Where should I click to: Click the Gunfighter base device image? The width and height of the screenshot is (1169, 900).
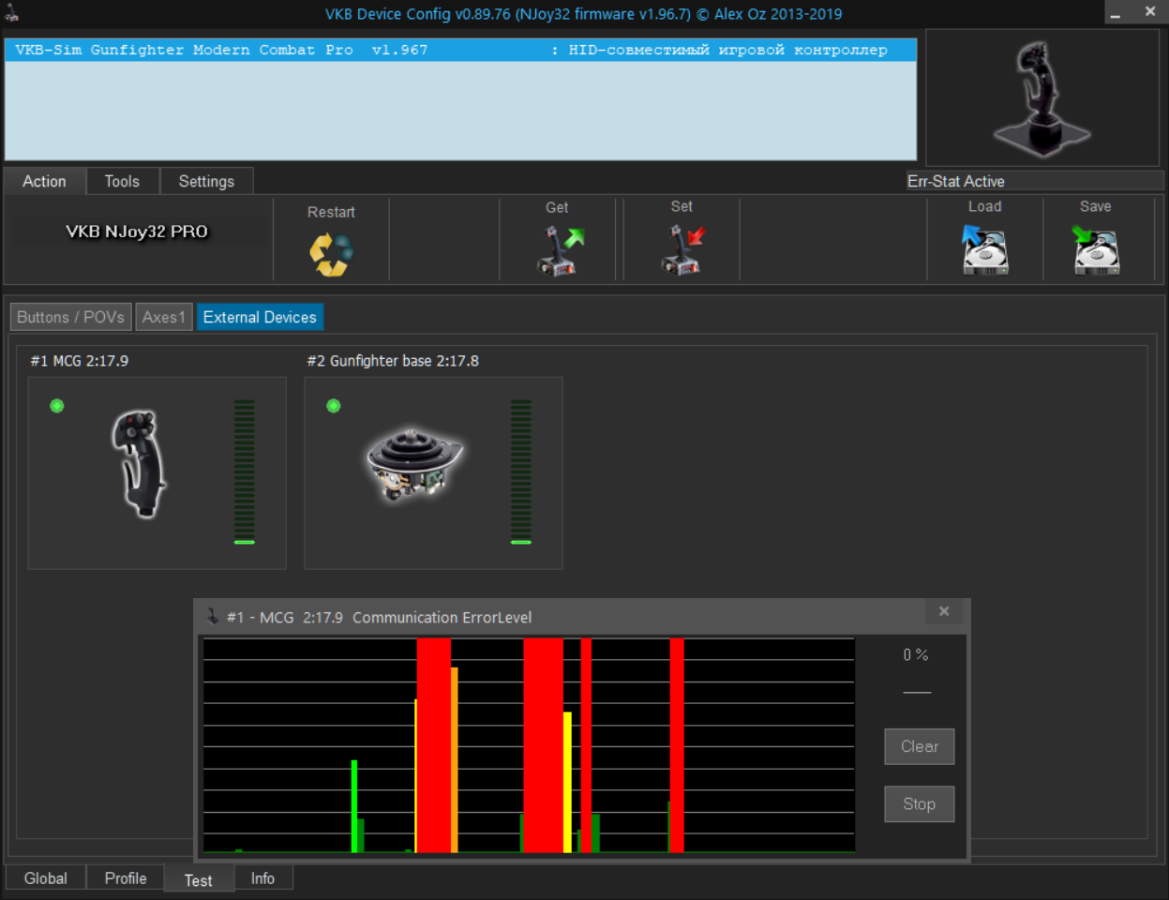click(x=415, y=463)
